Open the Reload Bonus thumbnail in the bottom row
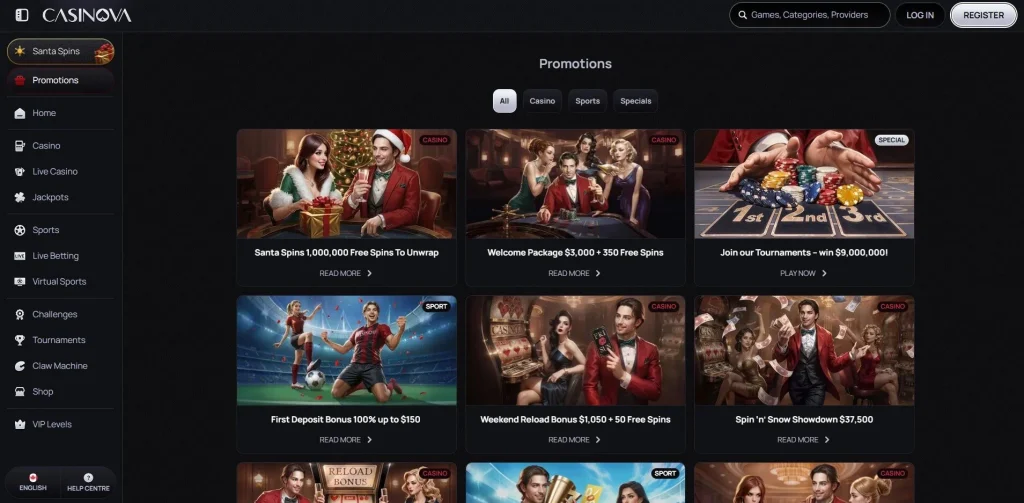The height and width of the screenshot is (503, 1024). click(x=347, y=483)
